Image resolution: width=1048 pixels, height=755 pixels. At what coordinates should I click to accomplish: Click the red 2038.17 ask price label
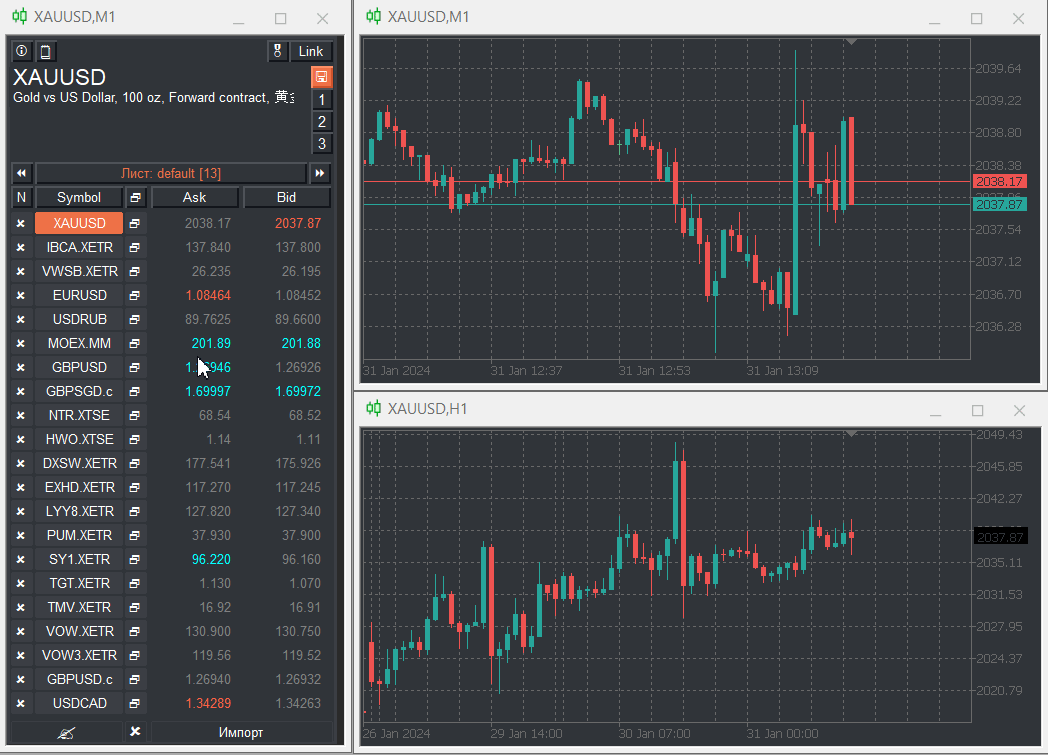tap(999, 182)
